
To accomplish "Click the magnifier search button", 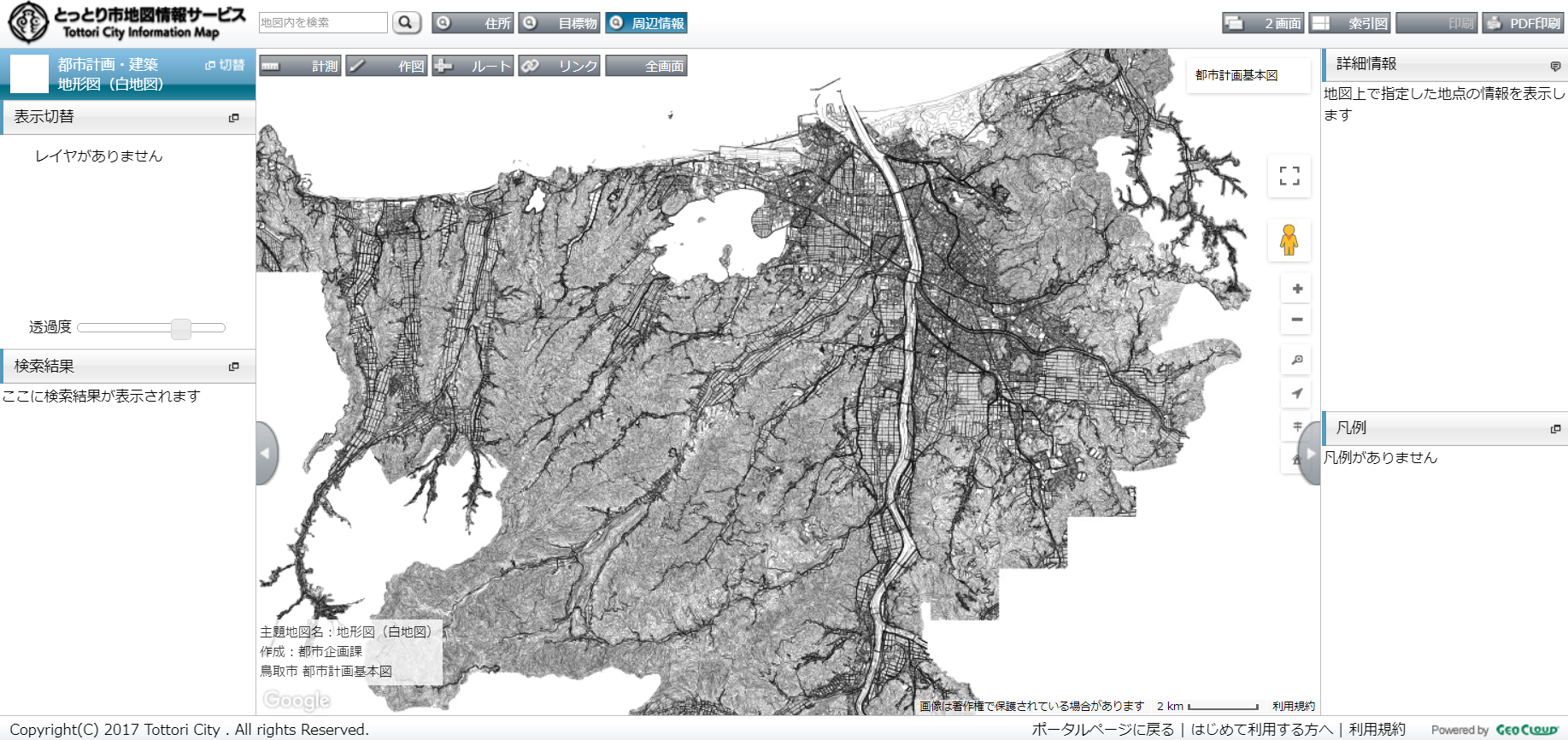I will [x=407, y=22].
